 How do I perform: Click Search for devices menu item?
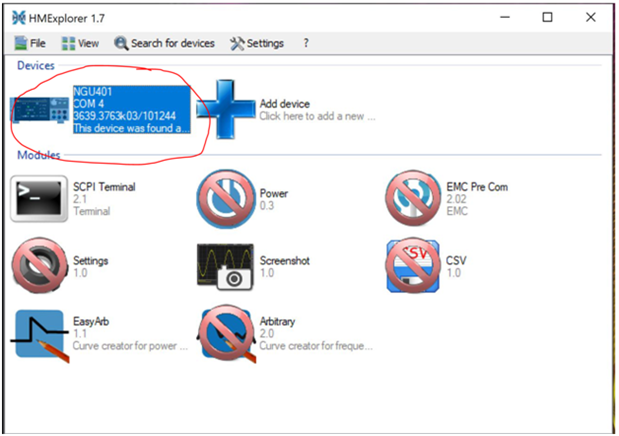pyautogui.click(x=164, y=43)
